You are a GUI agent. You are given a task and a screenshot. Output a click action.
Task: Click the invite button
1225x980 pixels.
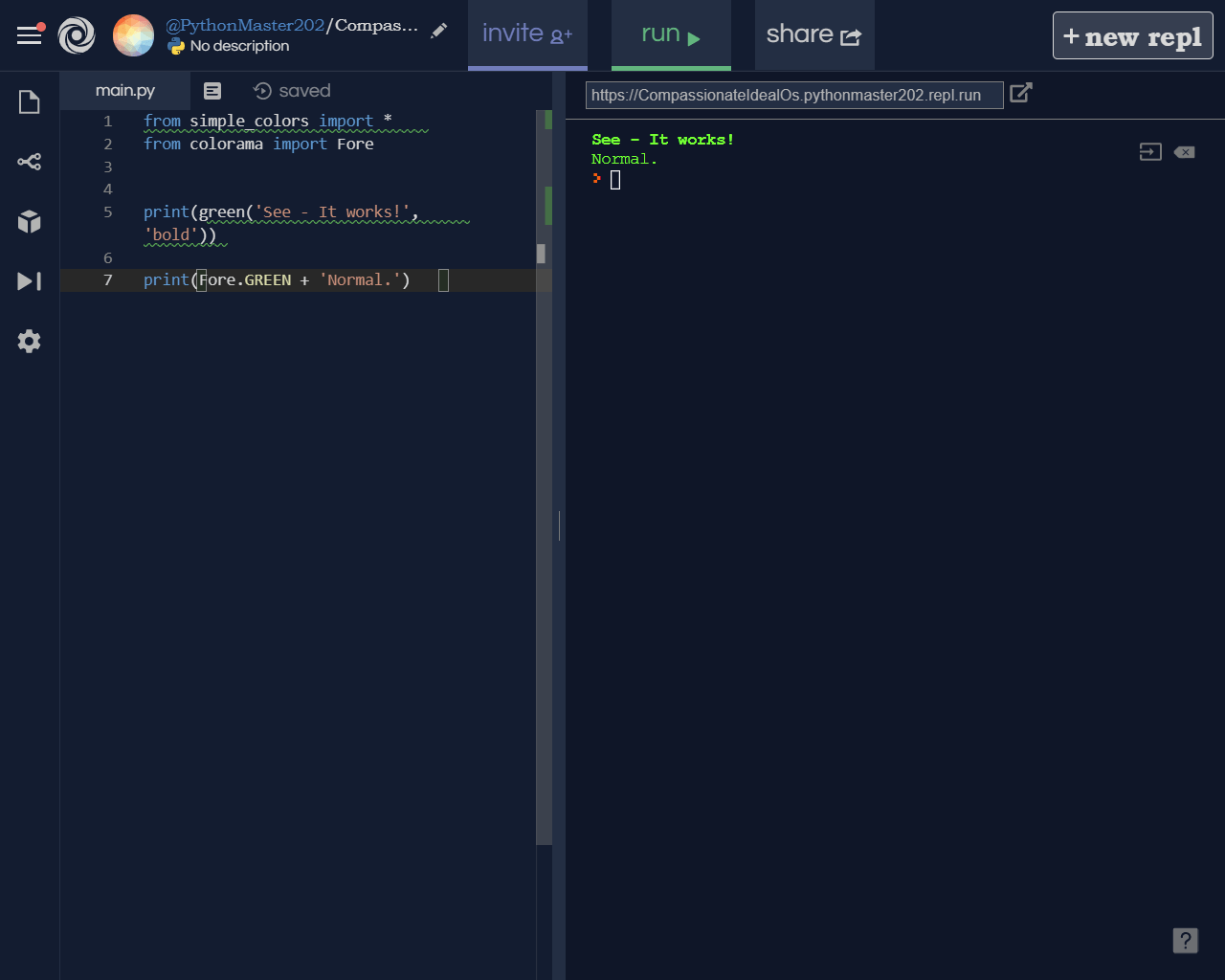[527, 35]
